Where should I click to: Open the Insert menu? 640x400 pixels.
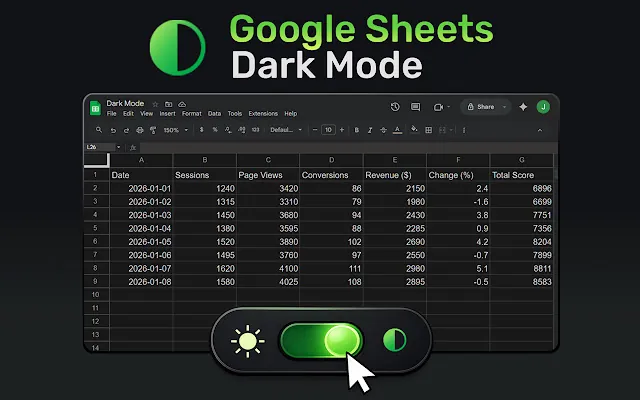coord(167,114)
